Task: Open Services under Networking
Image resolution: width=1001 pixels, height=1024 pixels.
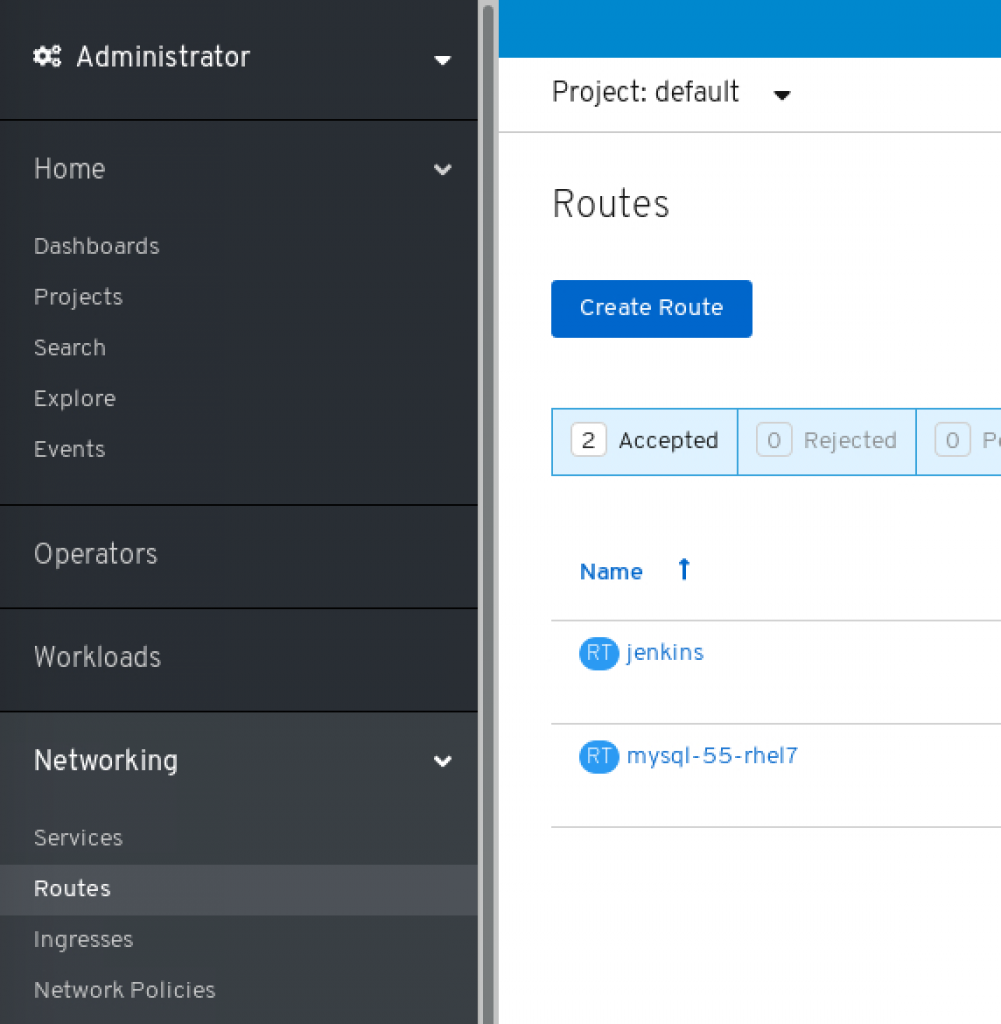Action: click(x=78, y=838)
